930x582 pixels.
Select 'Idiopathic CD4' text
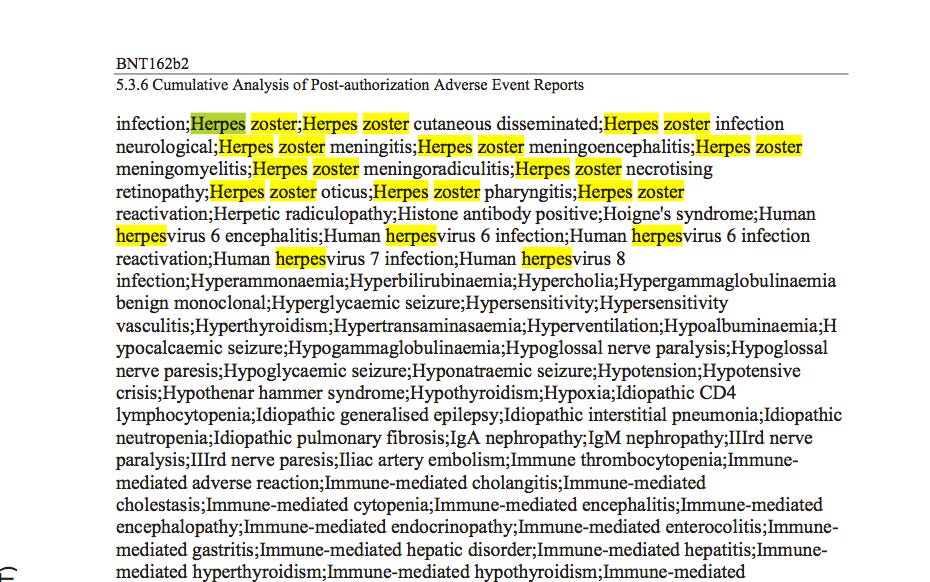click(676, 393)
